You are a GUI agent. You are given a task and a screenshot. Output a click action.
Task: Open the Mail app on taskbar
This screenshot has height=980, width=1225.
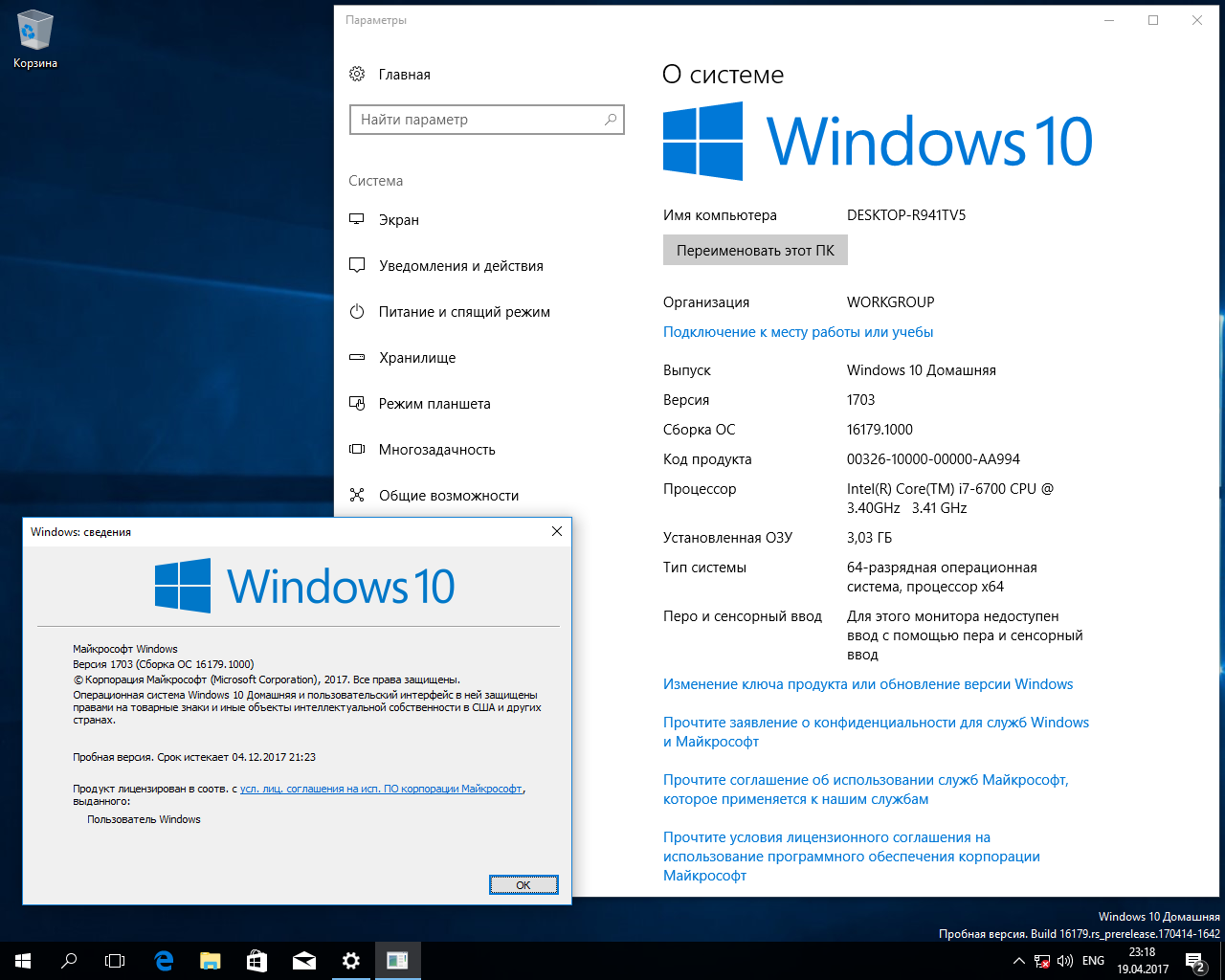pos(304,961)
